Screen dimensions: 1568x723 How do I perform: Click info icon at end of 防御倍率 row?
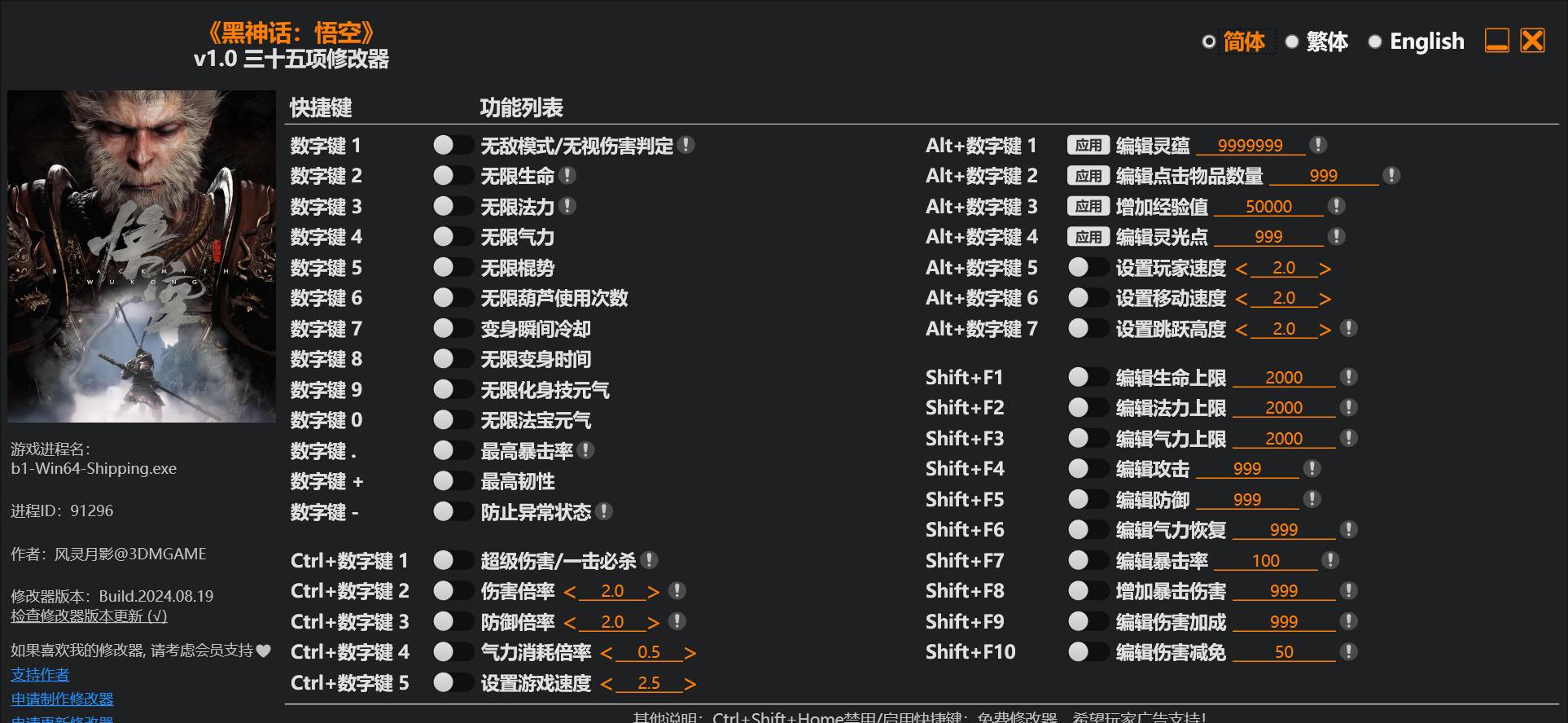tap(677, 621)
